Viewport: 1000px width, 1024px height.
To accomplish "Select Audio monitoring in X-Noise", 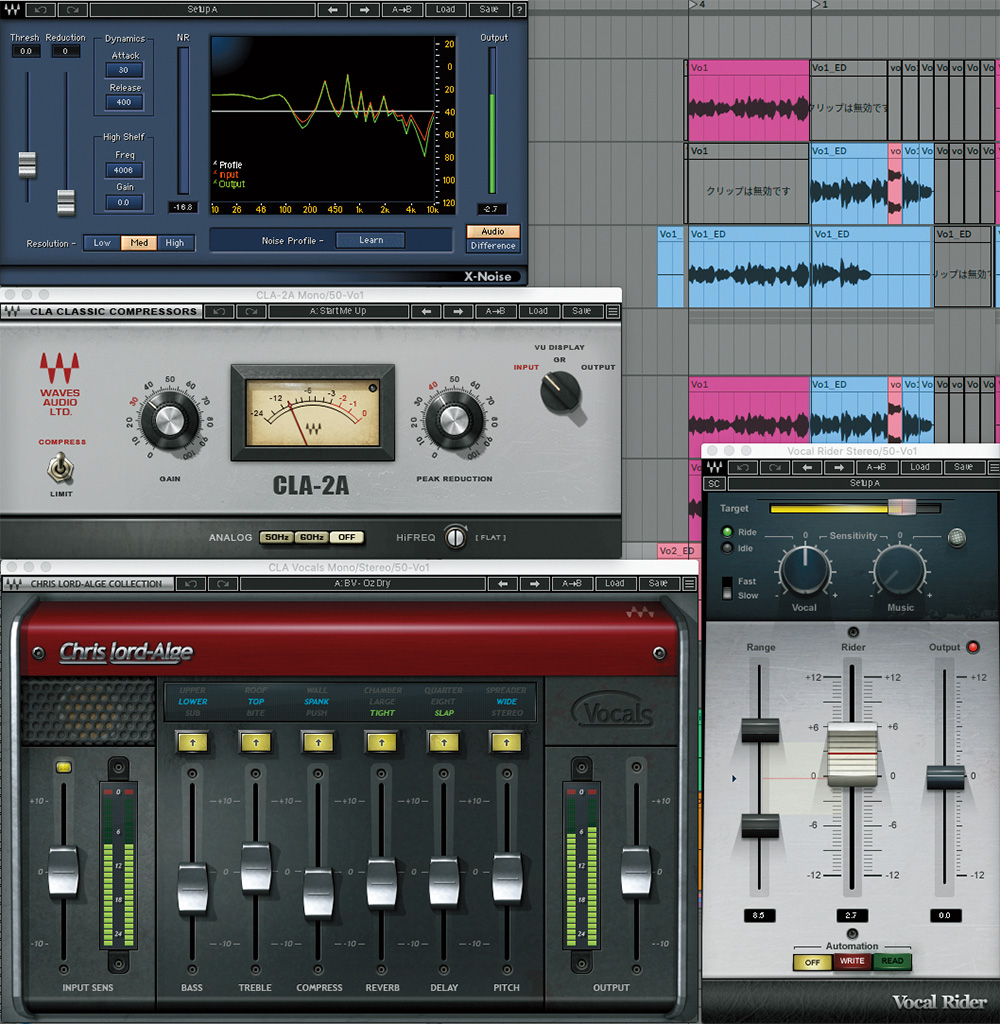I will [493, 232].
